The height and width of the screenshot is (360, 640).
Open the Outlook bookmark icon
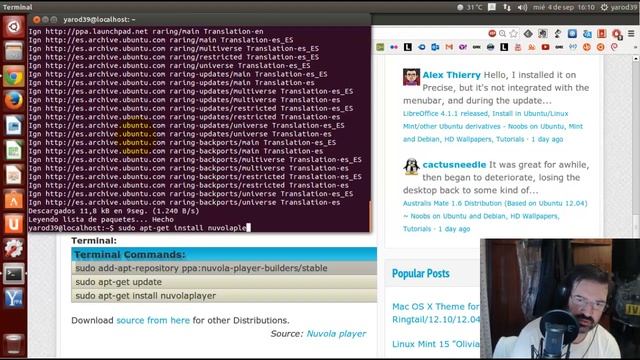tap(435, 47)
